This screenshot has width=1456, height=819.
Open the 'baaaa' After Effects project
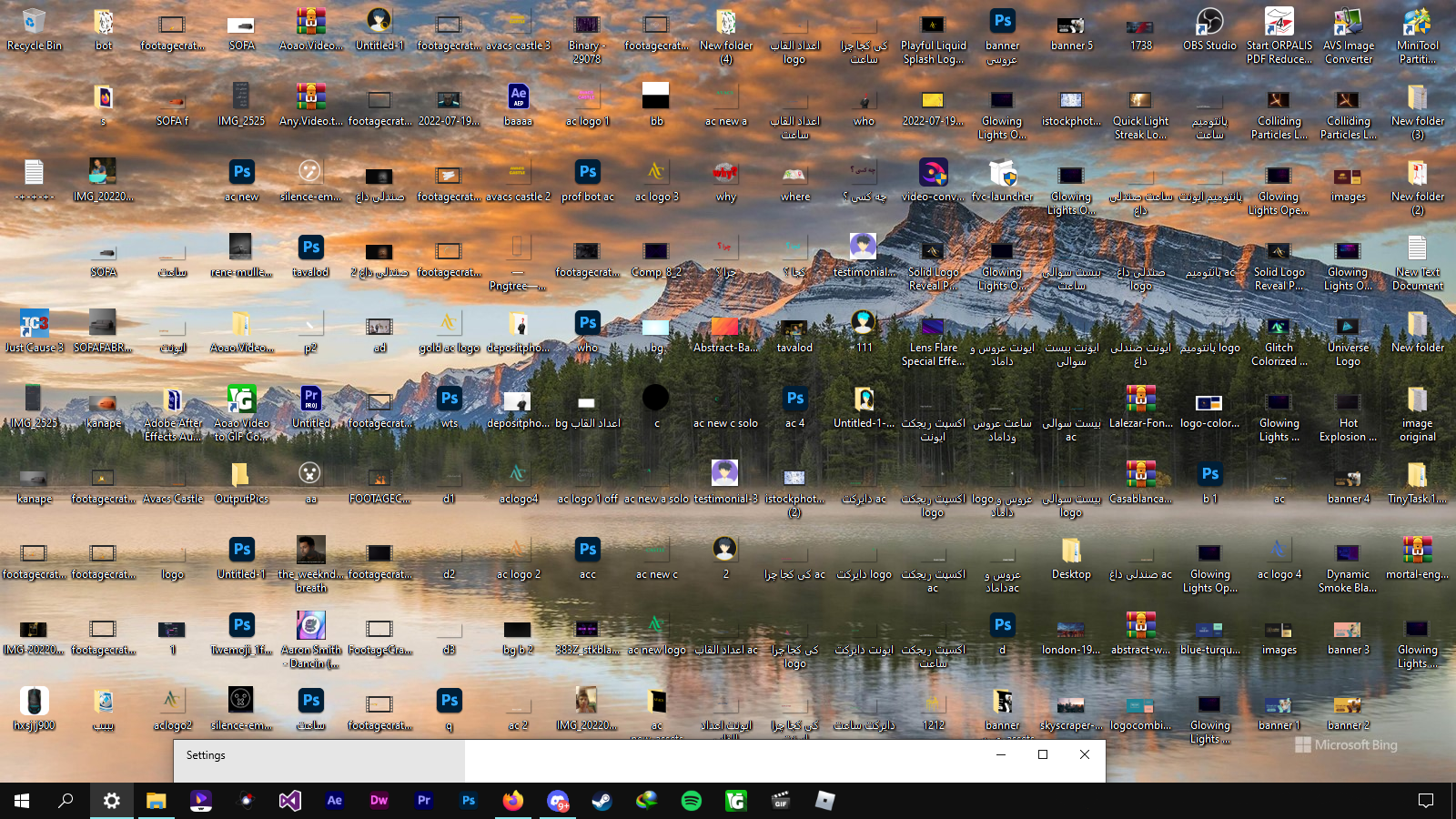point(519,105)
